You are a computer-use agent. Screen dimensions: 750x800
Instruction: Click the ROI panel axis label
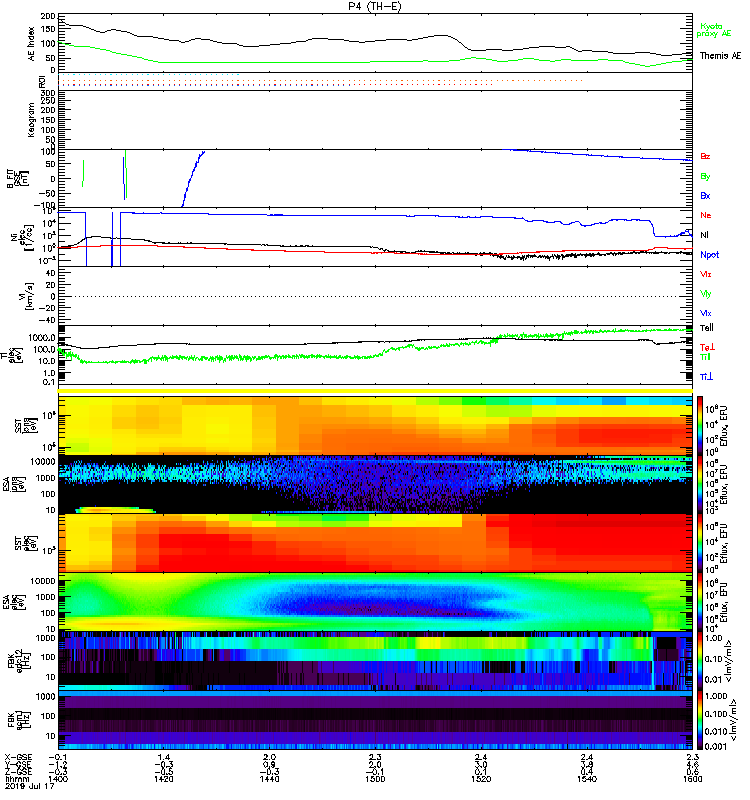click(42, 82)
